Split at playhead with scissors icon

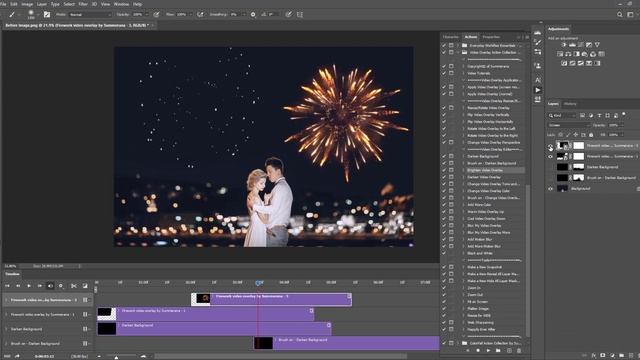[x=74, y=286]
